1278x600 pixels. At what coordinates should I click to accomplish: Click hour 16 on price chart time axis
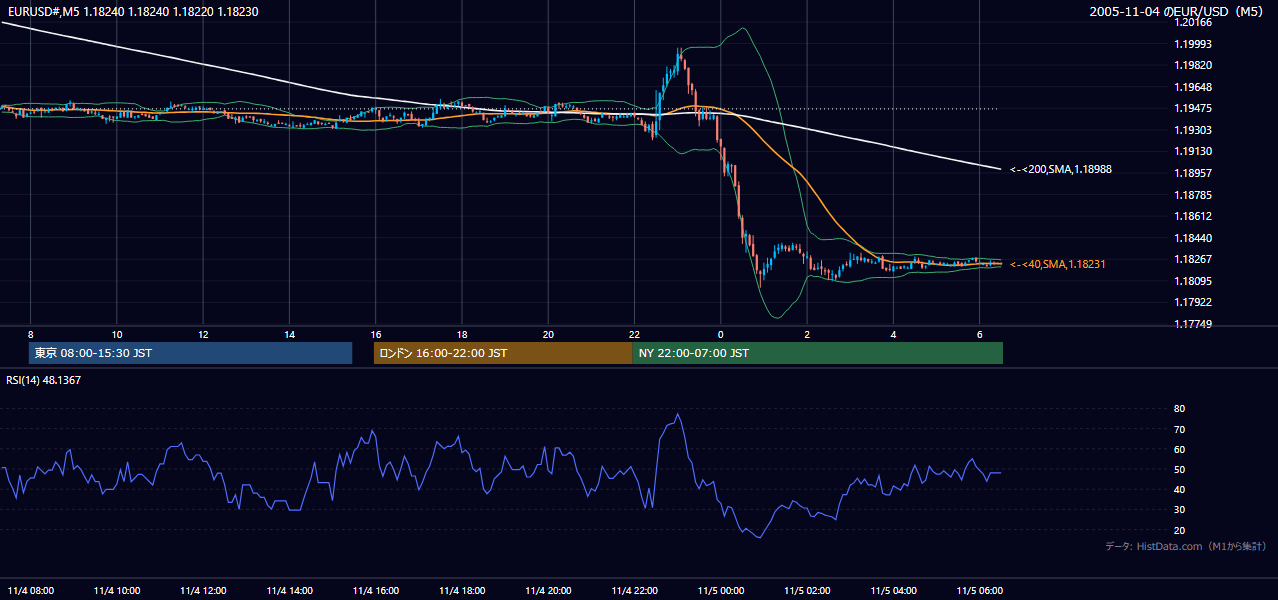376,335
